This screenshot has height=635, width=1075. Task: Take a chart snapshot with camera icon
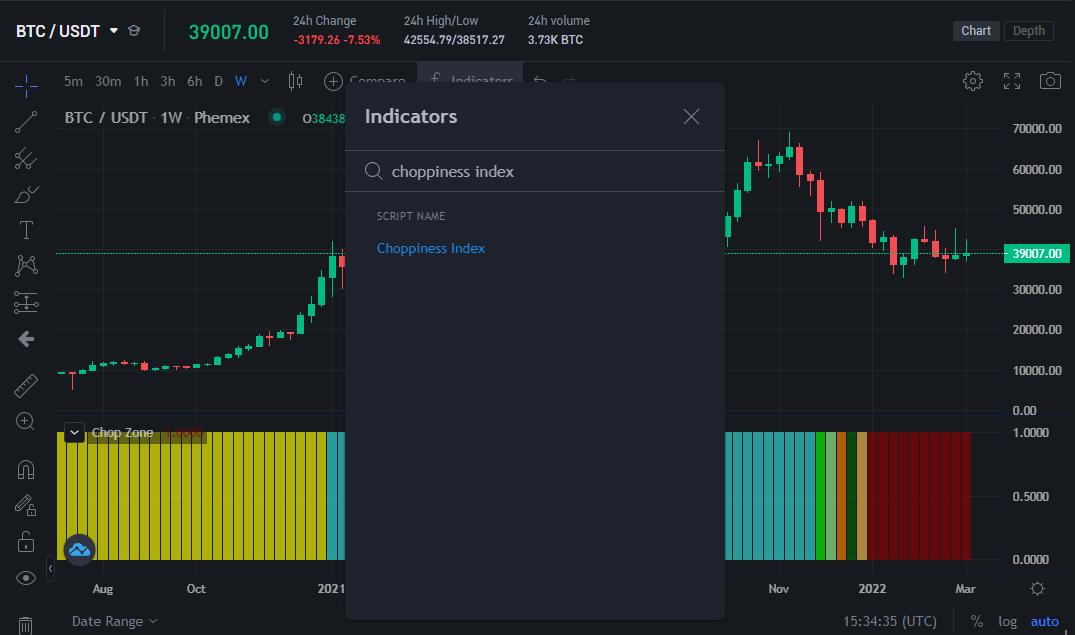[x=1050, y=81]
